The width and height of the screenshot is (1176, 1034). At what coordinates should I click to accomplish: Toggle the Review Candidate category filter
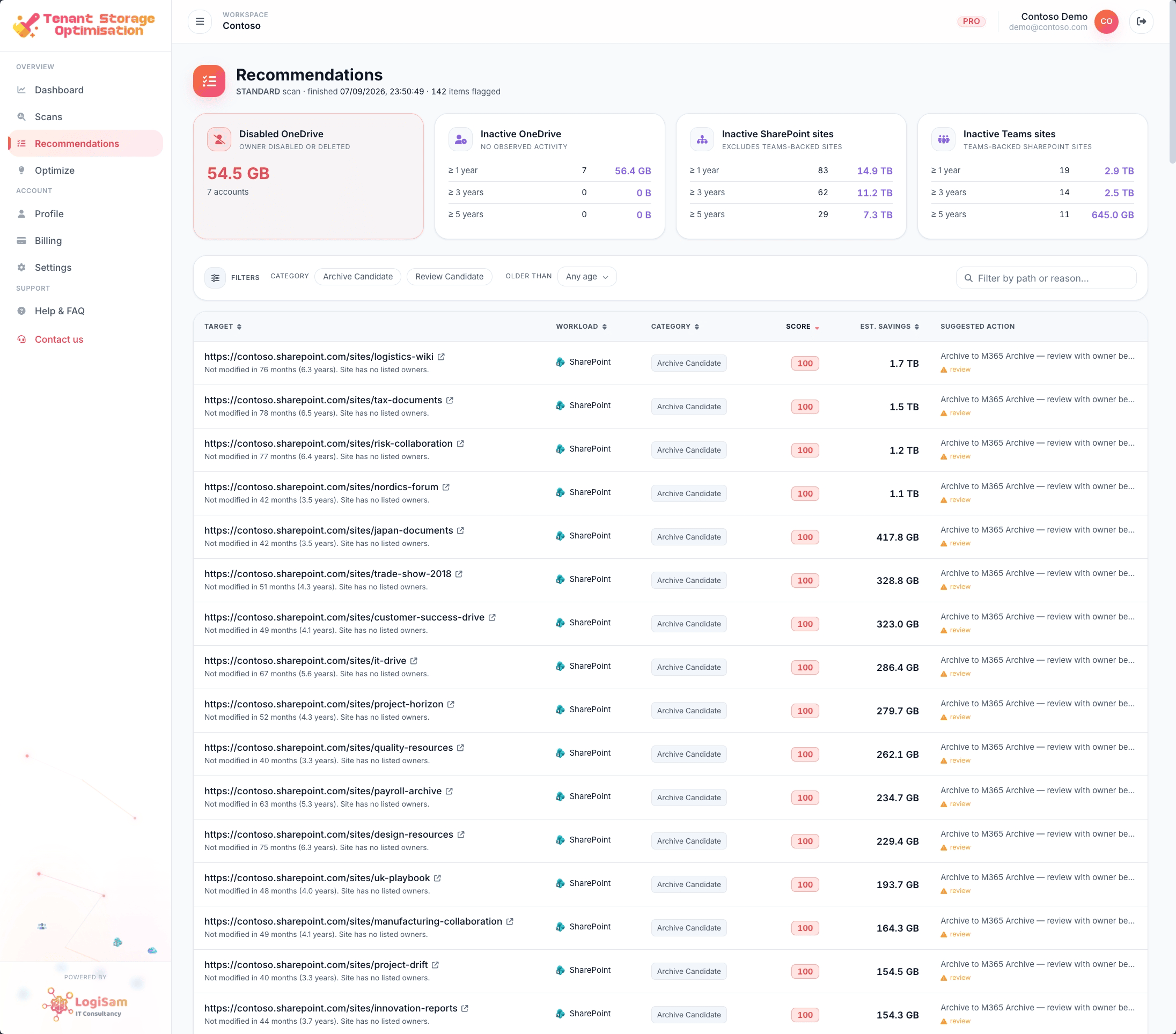pyautogui.click(x=450, y=277)
